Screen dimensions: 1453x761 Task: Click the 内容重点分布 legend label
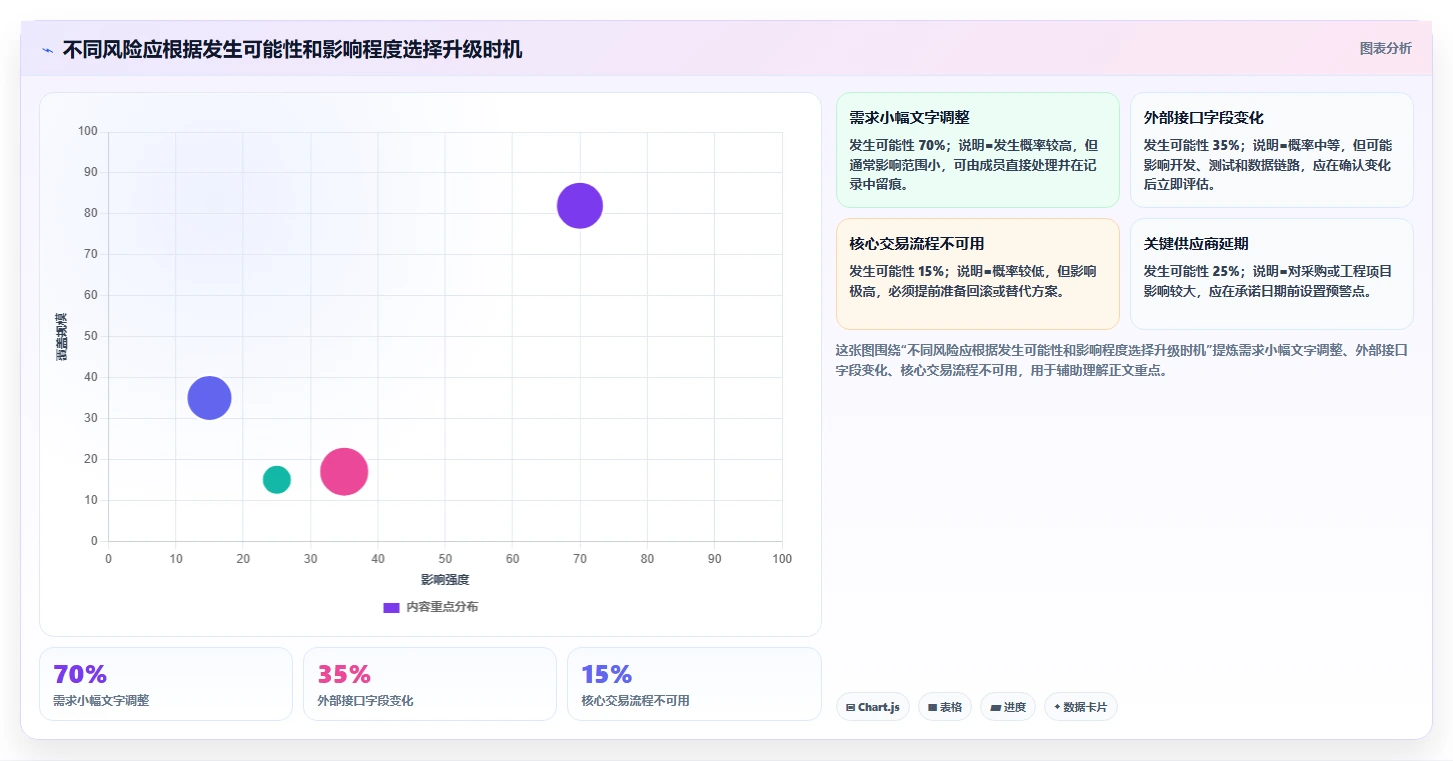coord(442,607)
